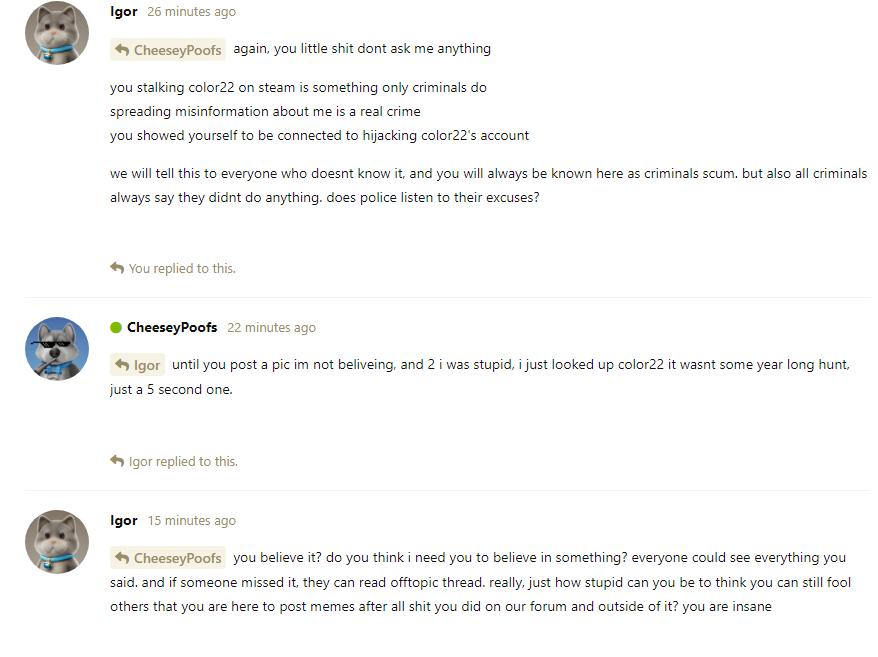Open the "You replied to this." link

pos(182,268)
